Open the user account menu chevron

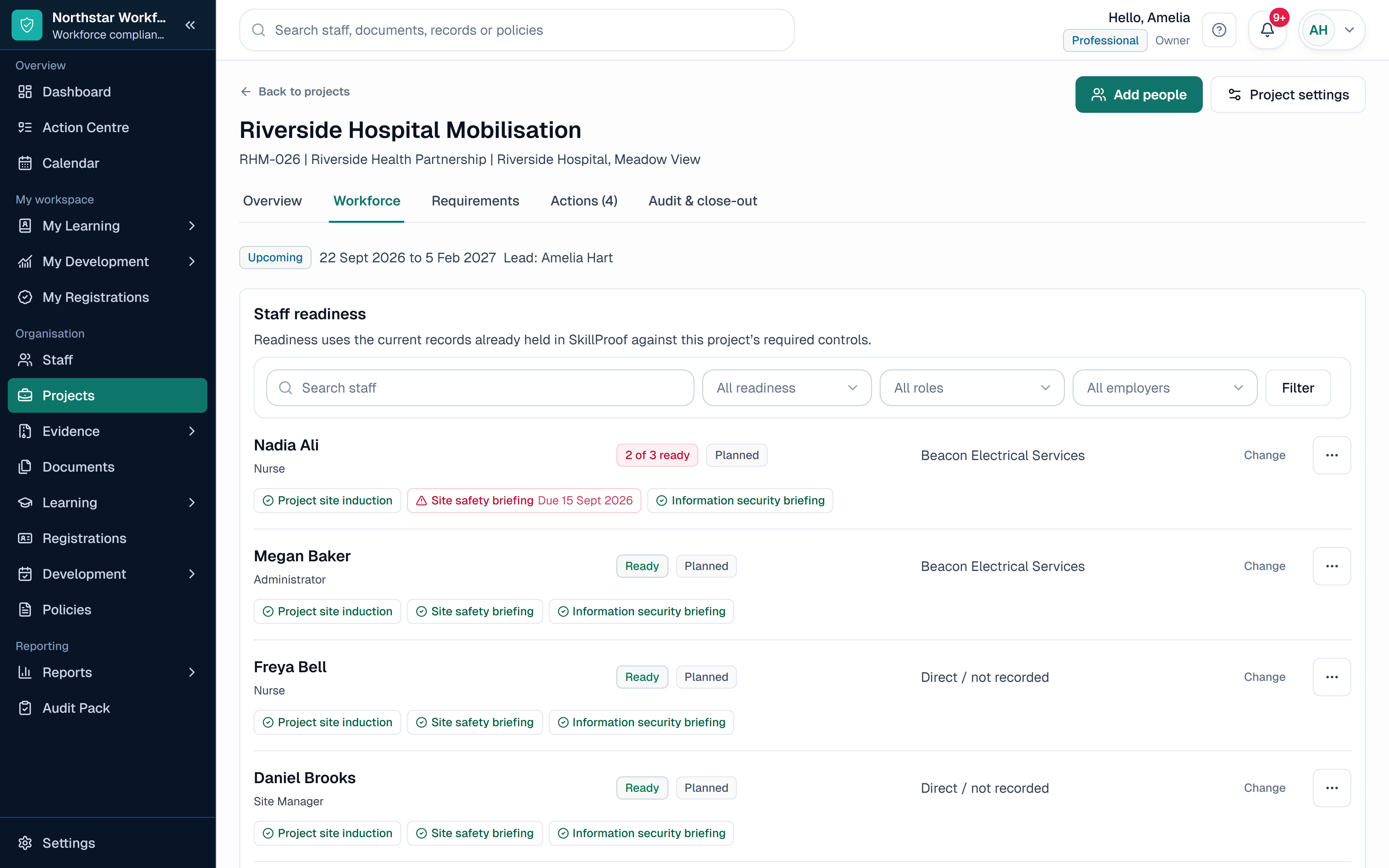click(1349, 30)
